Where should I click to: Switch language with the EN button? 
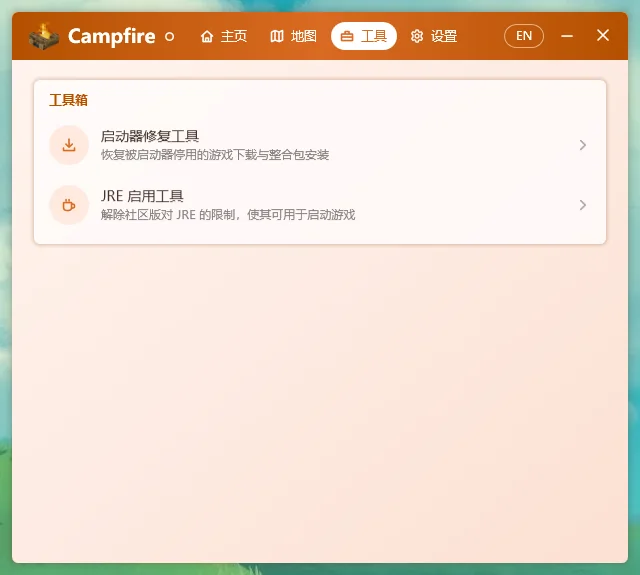pos(524,36)
